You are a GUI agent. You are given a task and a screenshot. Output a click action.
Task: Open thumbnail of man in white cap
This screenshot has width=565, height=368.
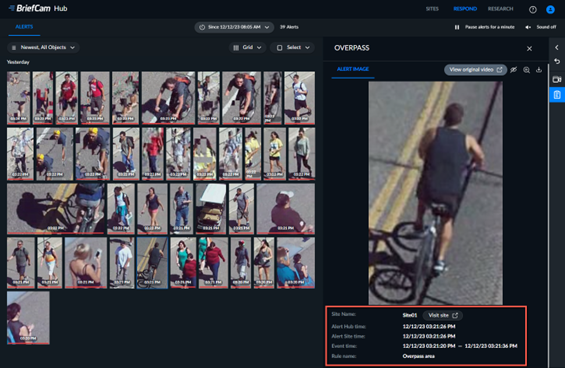tap(285, 208)
